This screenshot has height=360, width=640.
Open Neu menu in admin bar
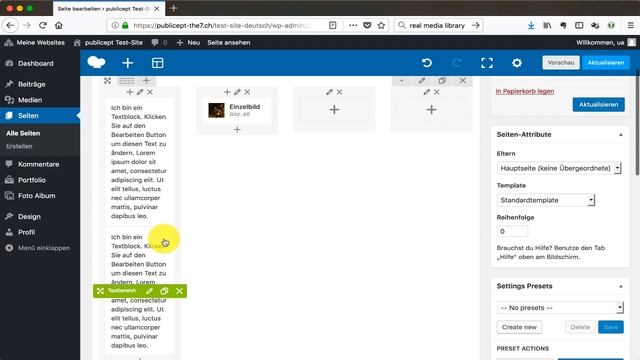[188, 42]
